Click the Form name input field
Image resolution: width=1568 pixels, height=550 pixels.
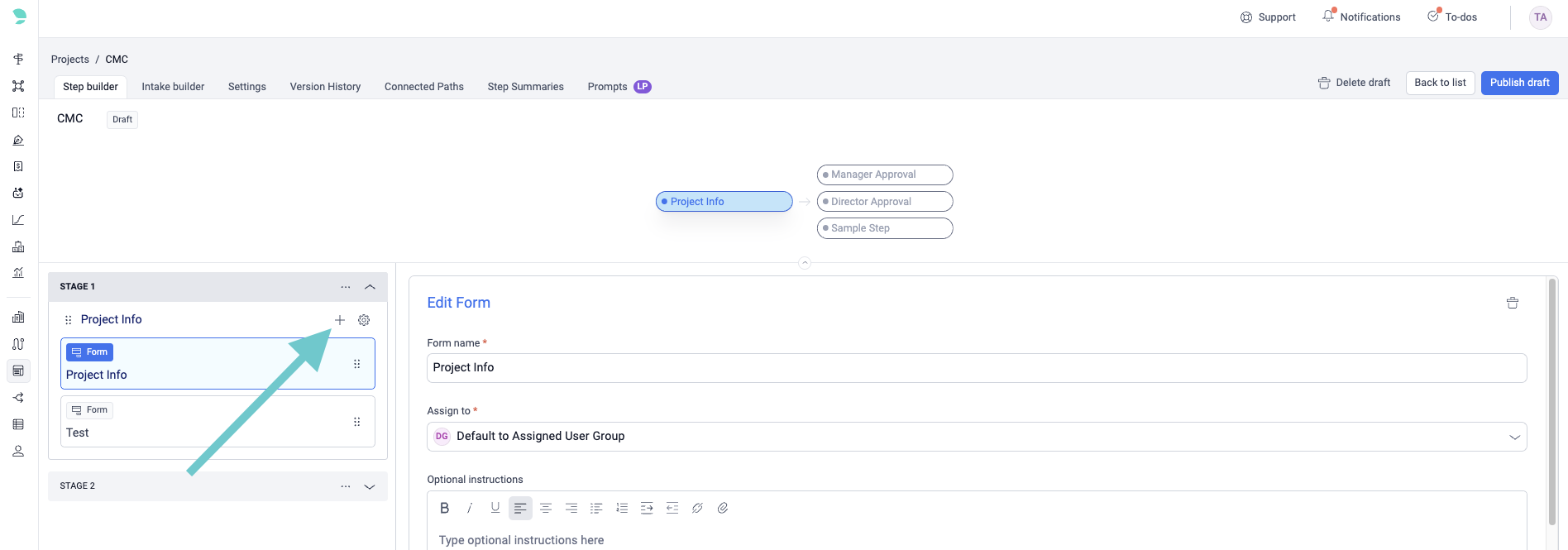coord(976,368)
